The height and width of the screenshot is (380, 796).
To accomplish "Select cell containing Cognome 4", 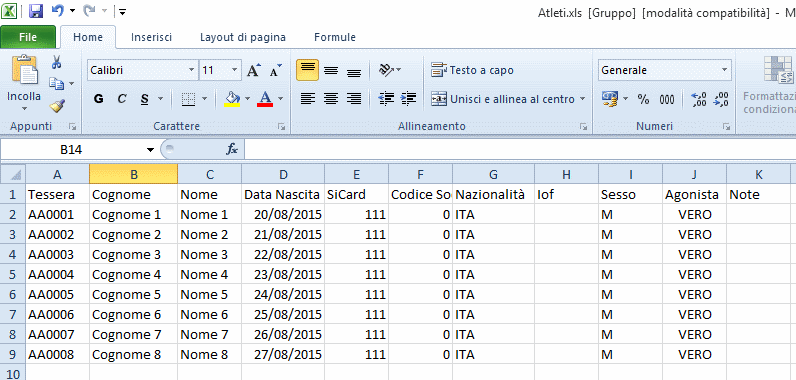I will point(134,274).
